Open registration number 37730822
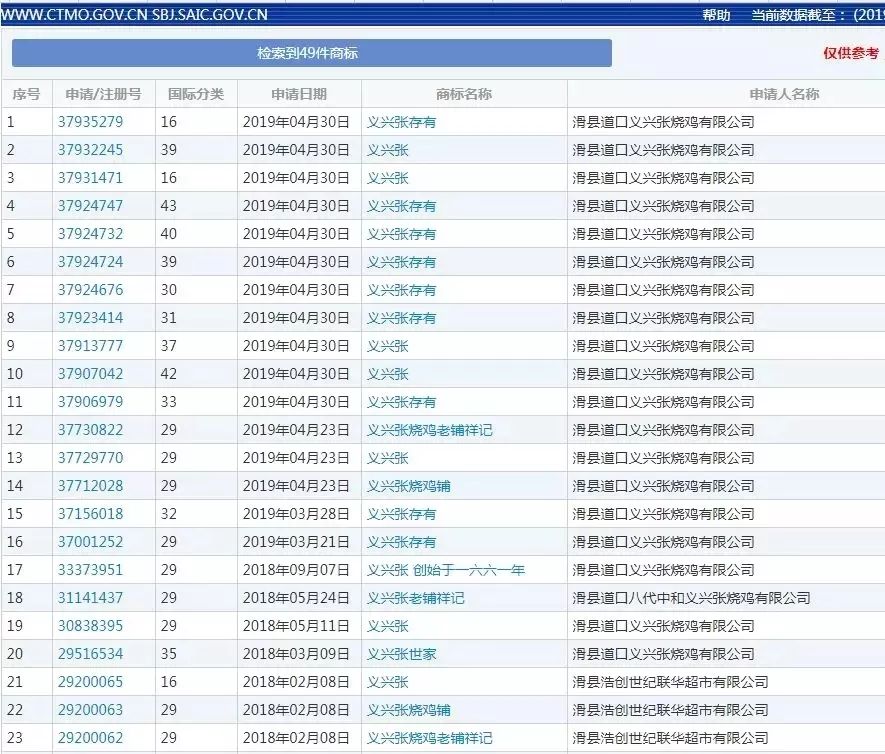Viewport: 885px width, 754px height. [x=90, y=430]
